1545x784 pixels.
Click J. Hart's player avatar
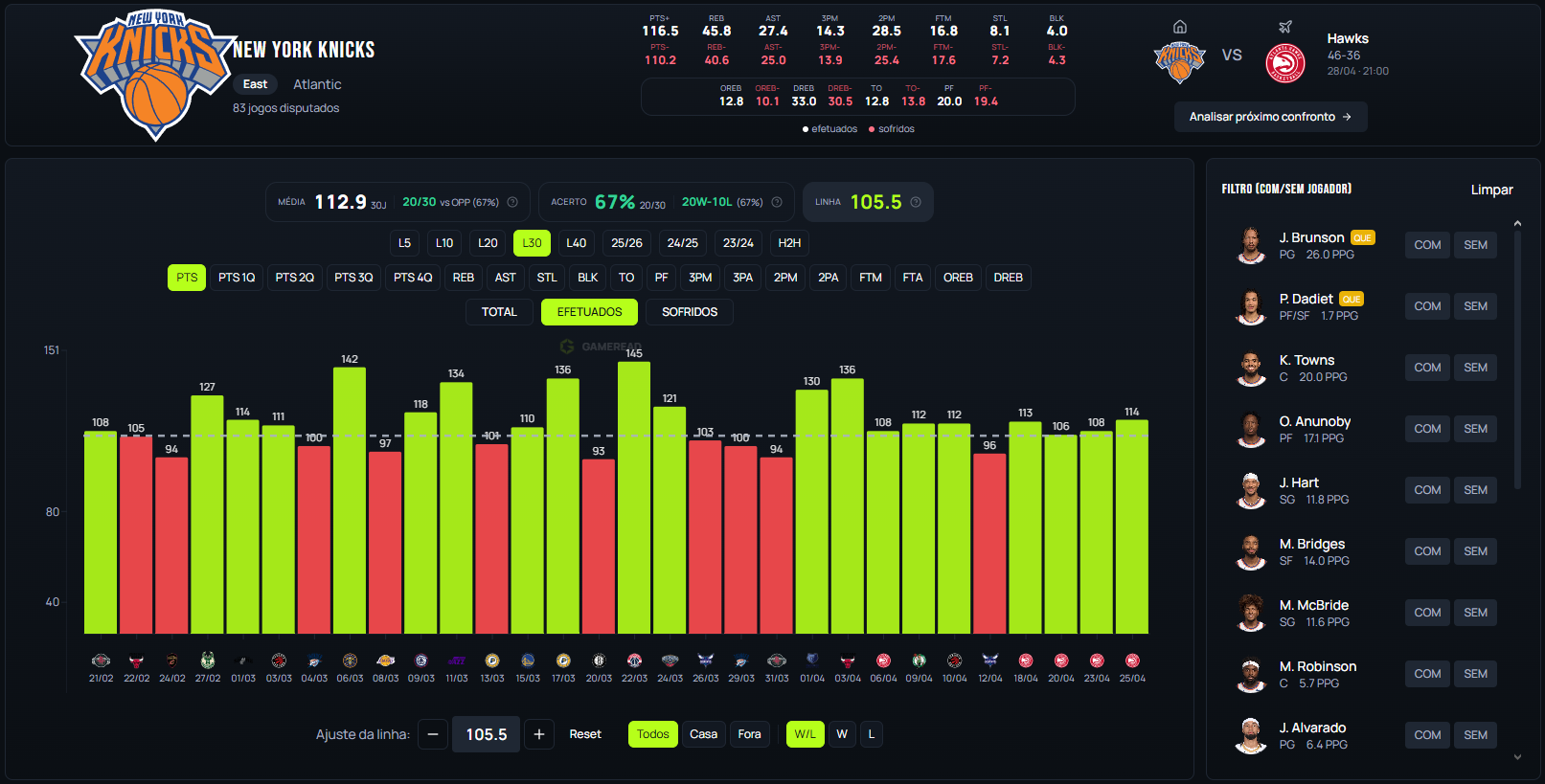1251,490
